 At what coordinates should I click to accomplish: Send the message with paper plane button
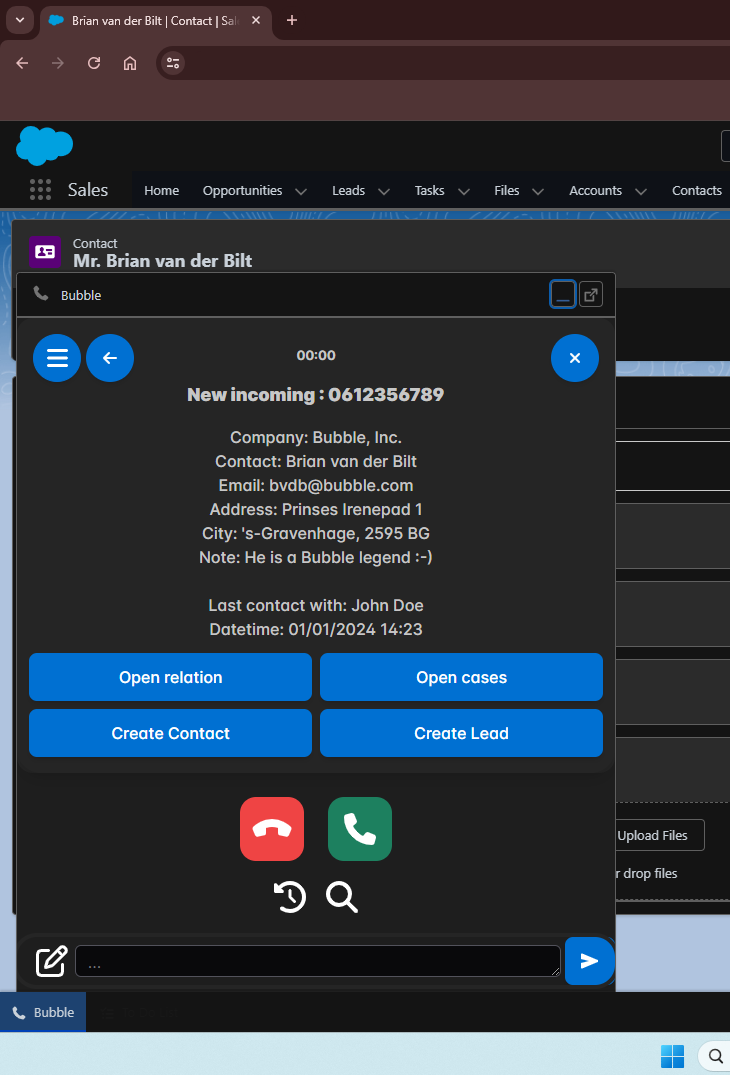[x=589, y=961]
